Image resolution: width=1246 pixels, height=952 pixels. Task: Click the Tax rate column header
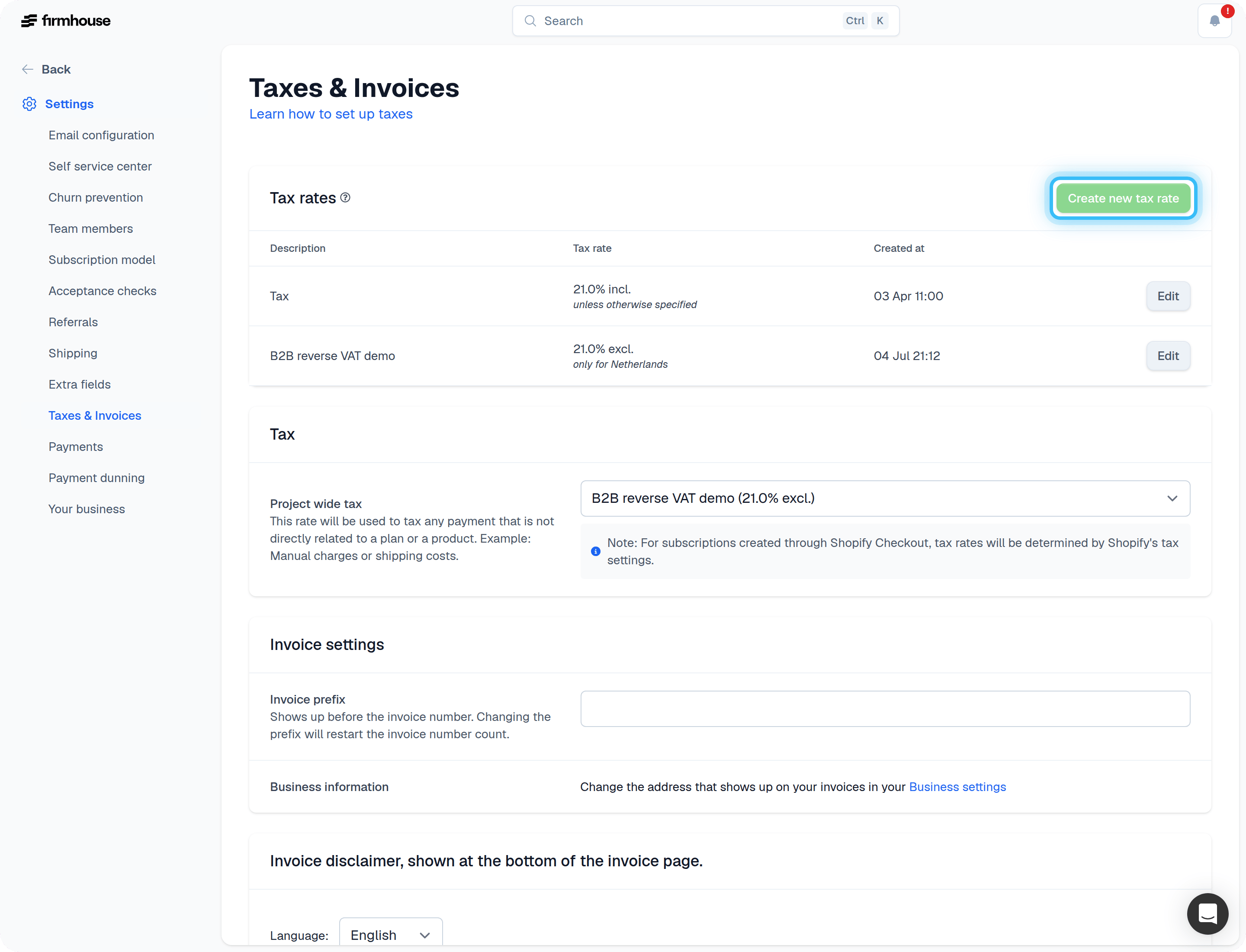coord(592,248)
